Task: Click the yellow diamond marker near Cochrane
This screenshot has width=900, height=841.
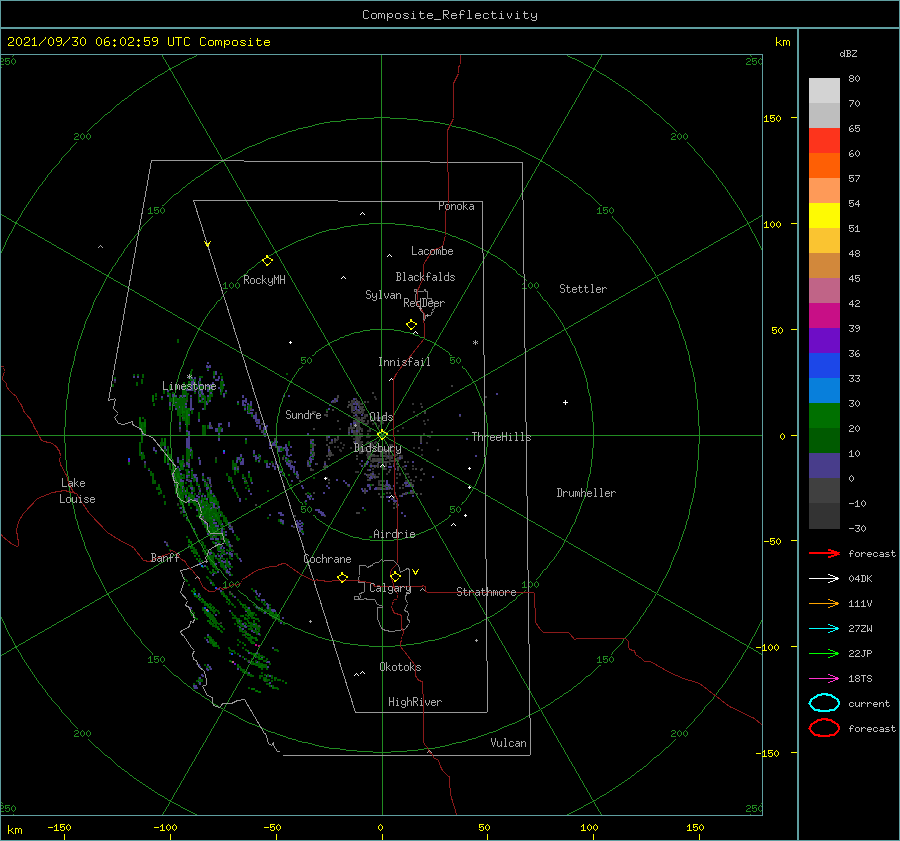Action: 343,577
